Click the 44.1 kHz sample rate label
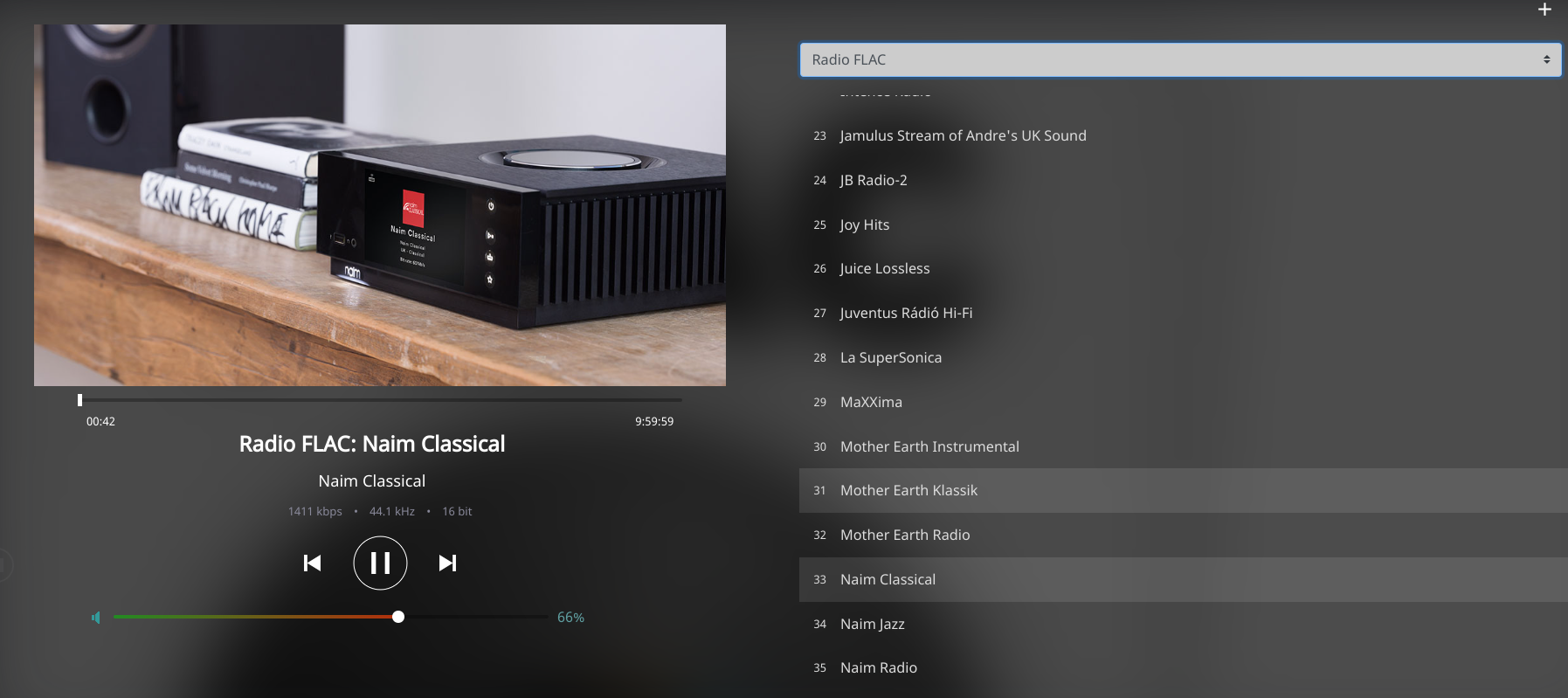Screen dimensions: 1568x698 (x=392, y=511)
